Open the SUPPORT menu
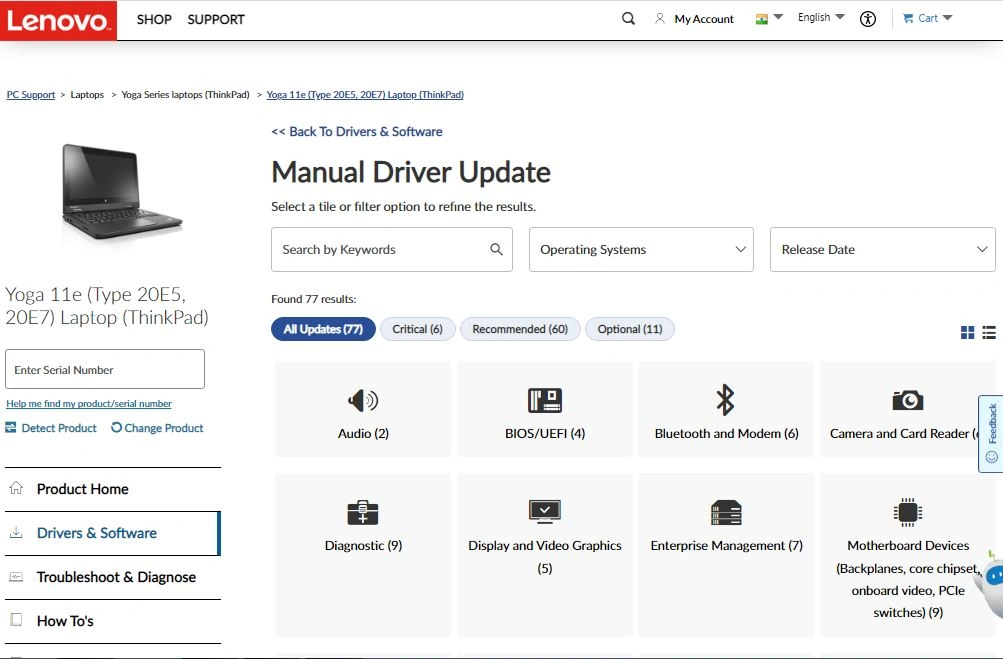Image resolution: width=1003 pixels, height=659 pixels. tap(216, 19)
